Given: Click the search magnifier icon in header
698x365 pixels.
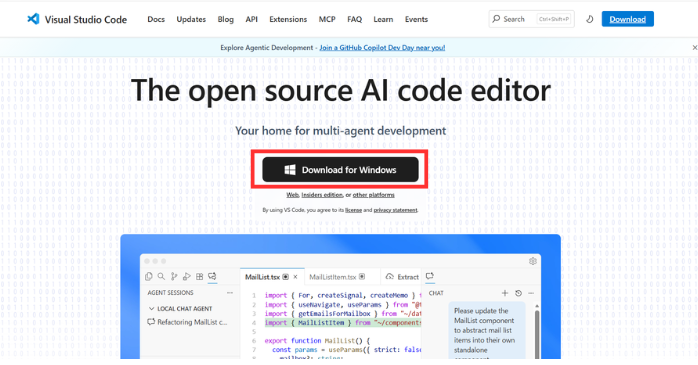Looking at the screenshot, I should coord(496,19).
